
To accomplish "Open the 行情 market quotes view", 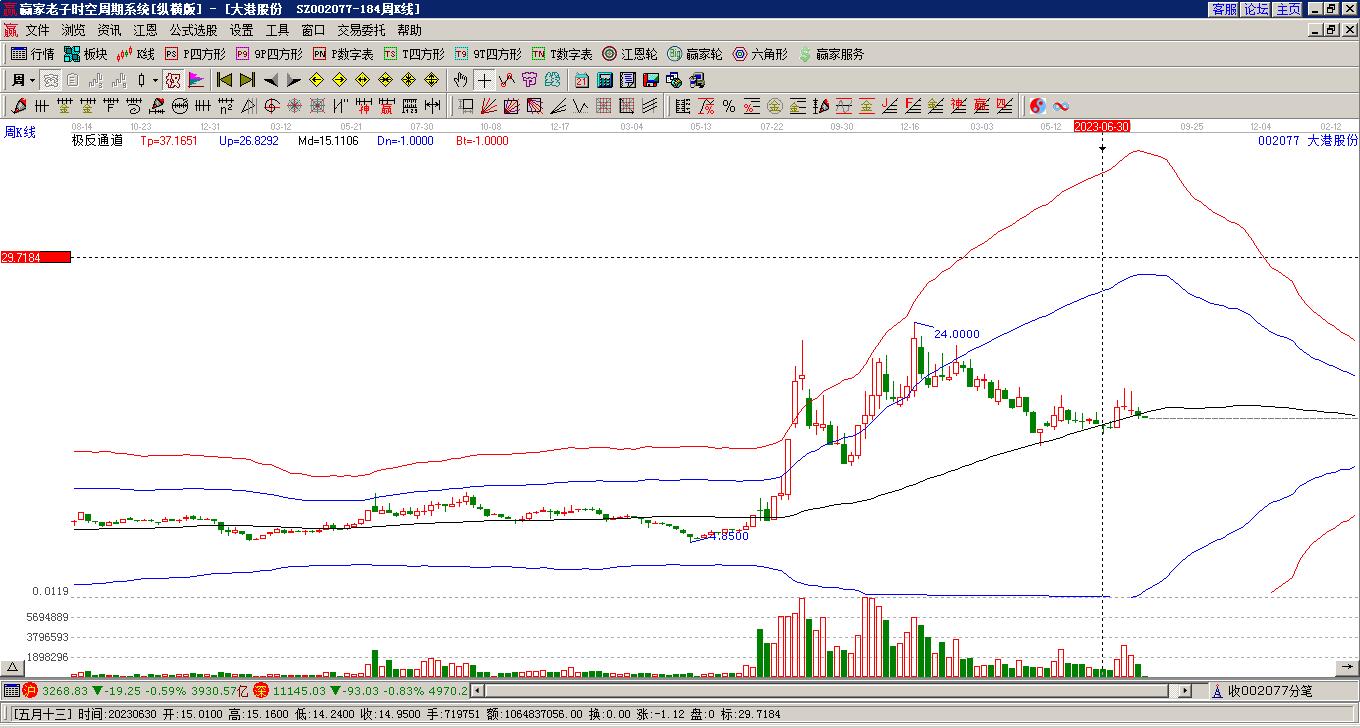I will 33,54.
